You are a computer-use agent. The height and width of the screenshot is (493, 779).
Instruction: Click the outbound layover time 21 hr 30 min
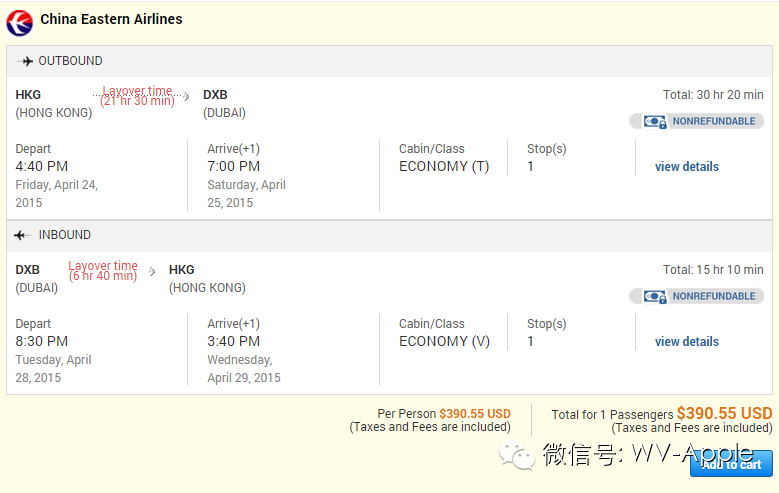[x=137, y=96]
